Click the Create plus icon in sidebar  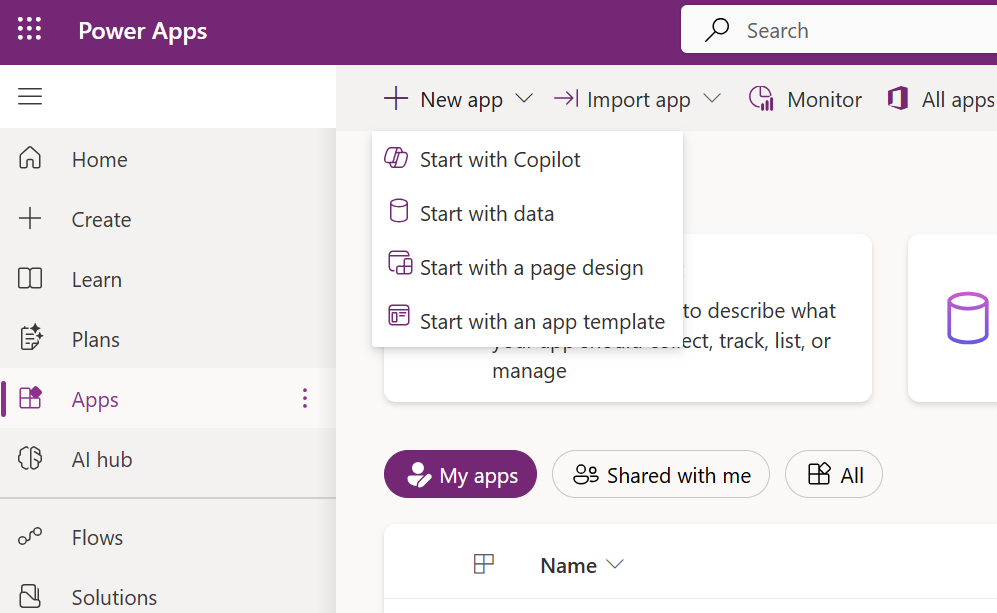click(x=30, y=218)
